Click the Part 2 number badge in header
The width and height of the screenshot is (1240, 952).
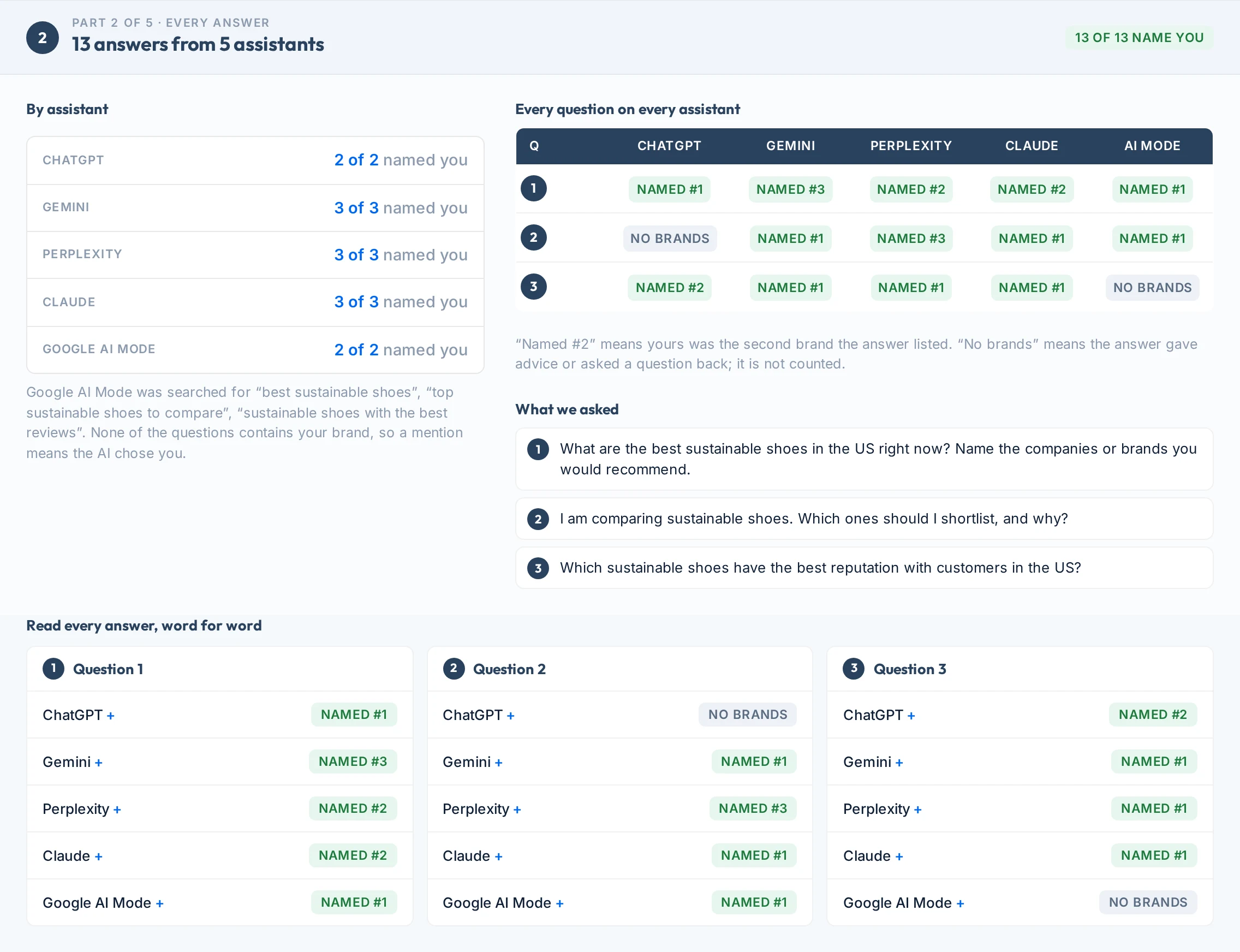43,38
